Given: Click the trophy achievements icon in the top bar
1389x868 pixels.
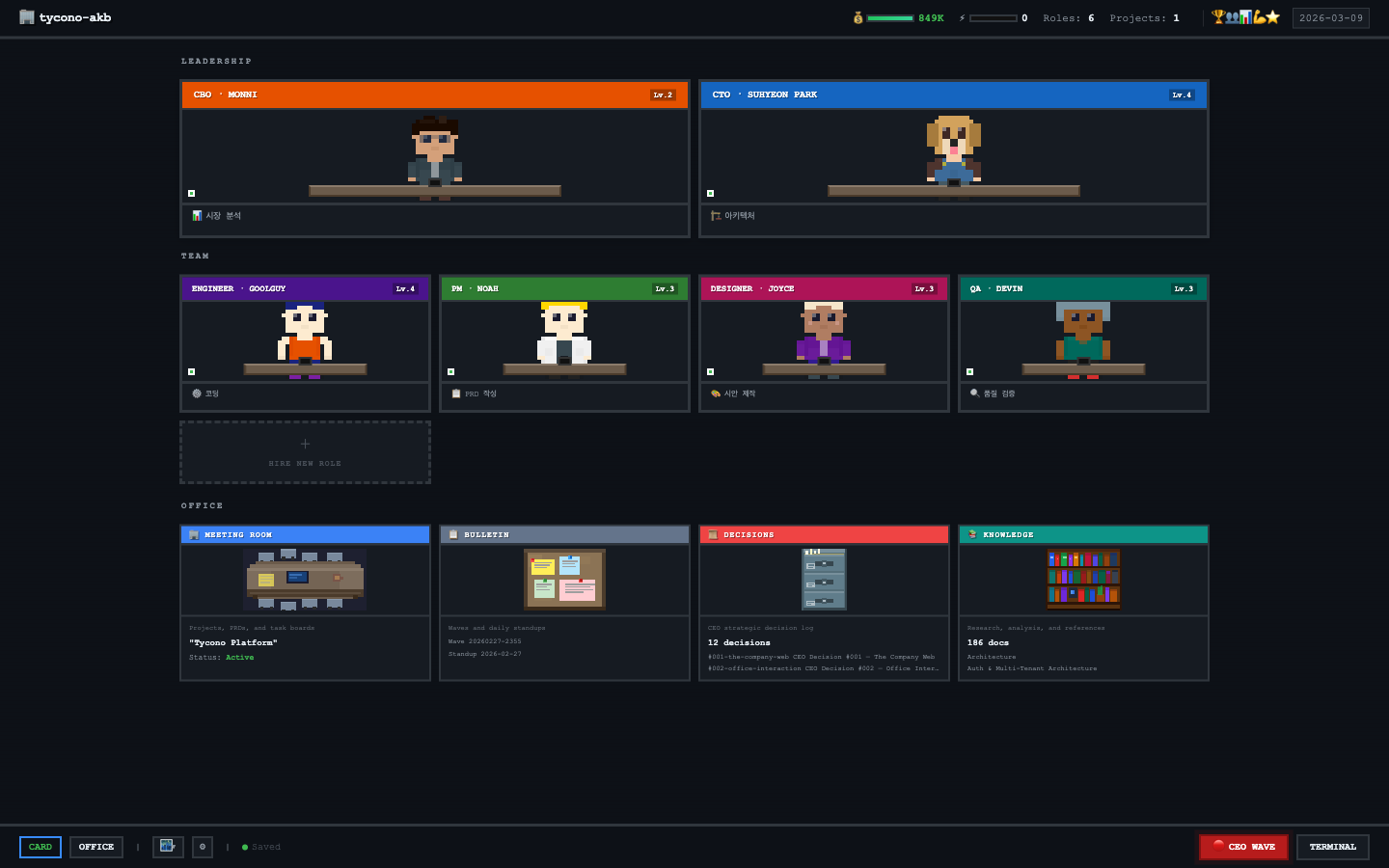Looking at the screenshot, I should point(1217,16).
